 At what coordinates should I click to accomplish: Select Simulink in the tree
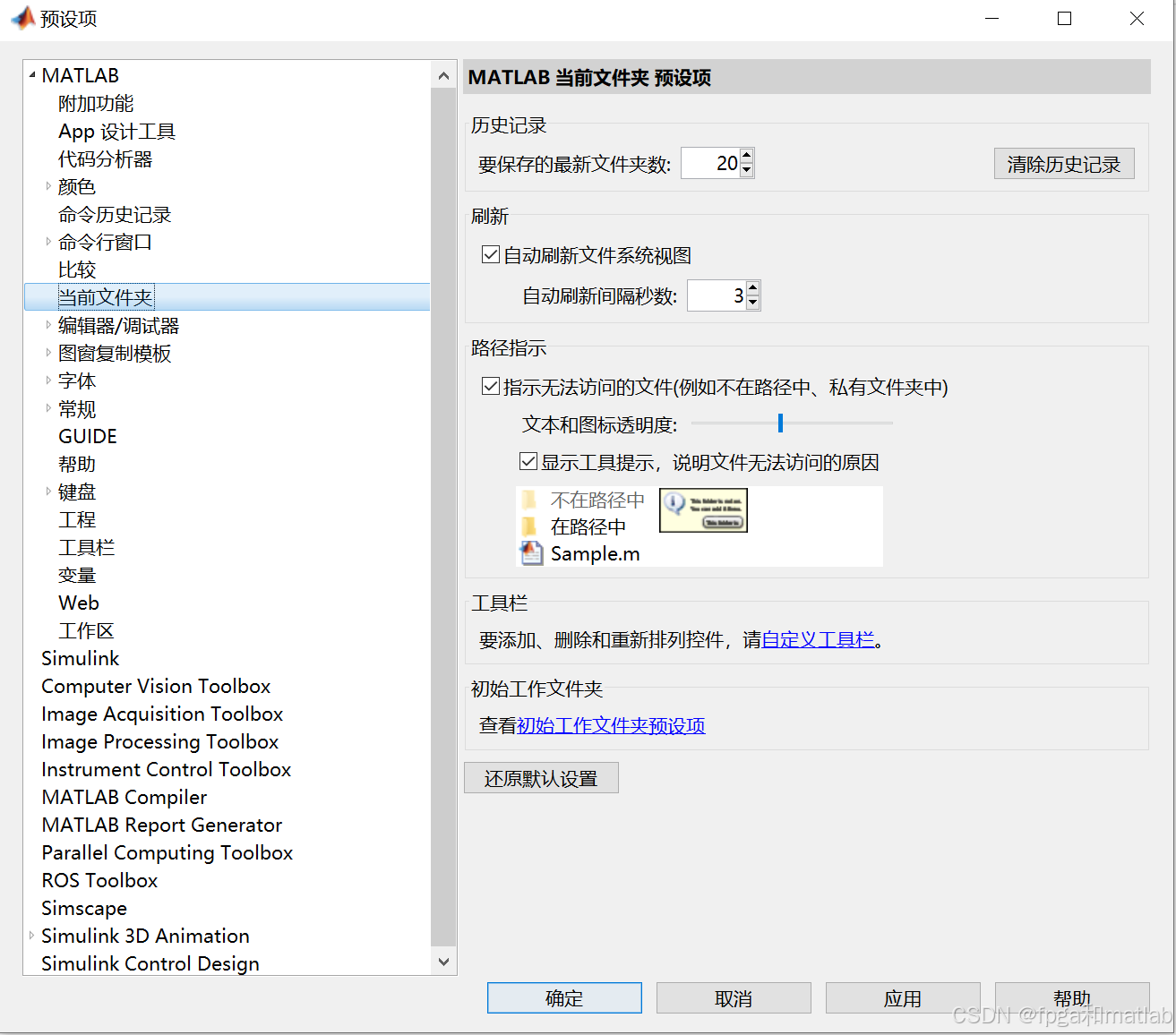81,658
